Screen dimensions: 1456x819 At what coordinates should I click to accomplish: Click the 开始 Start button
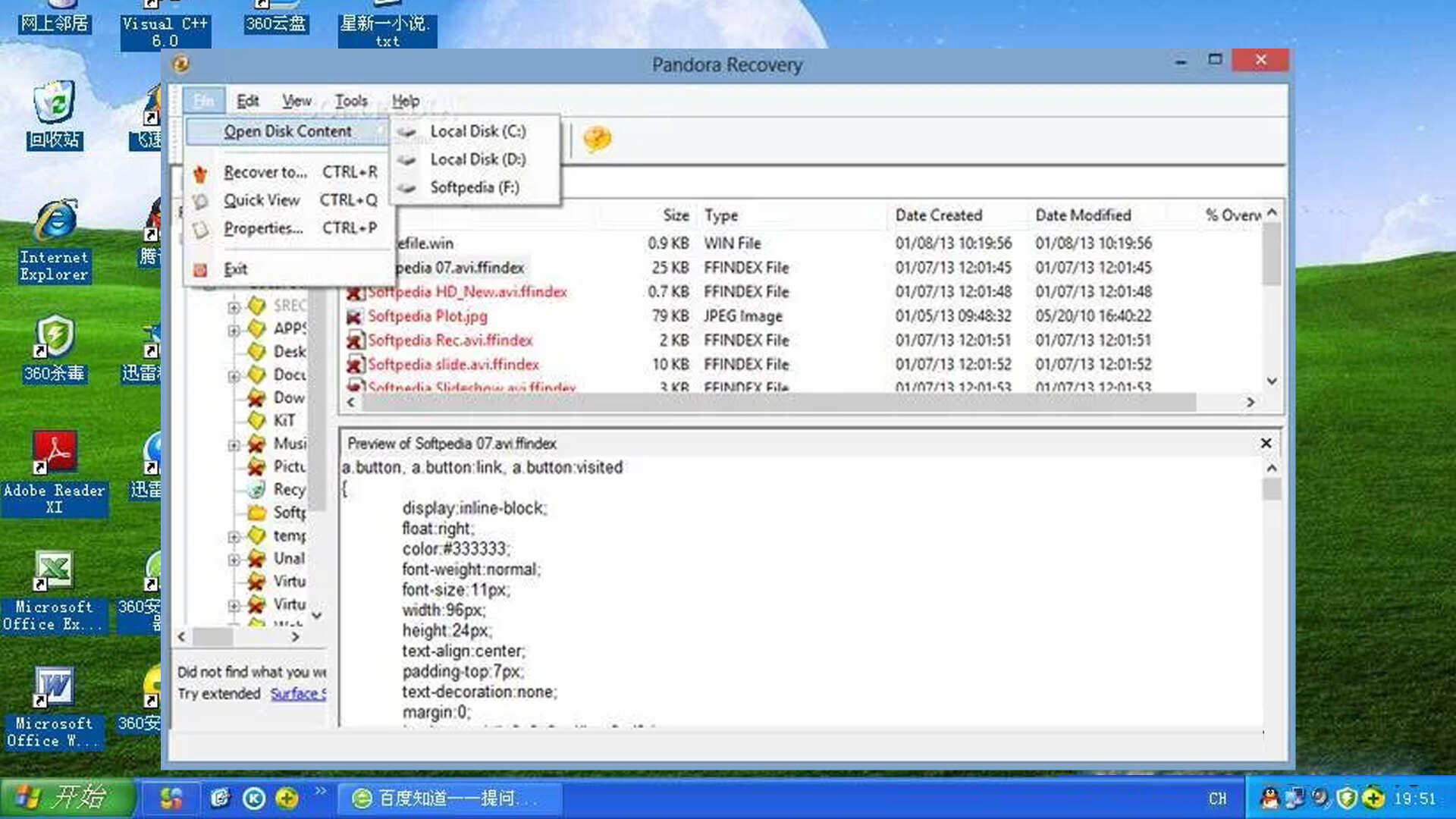pos(67,798)
